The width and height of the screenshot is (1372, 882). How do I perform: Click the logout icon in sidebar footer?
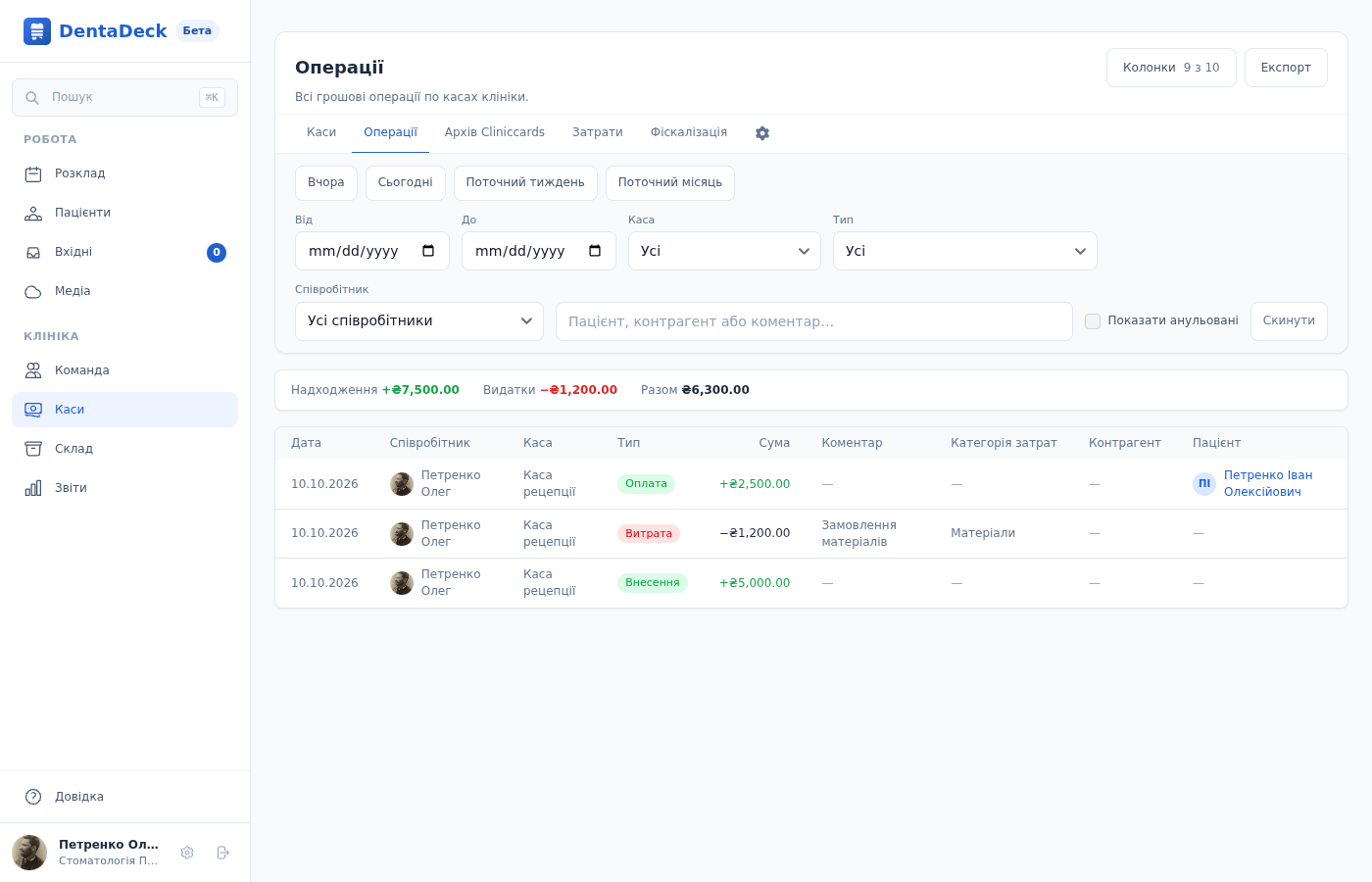[222, 853]
